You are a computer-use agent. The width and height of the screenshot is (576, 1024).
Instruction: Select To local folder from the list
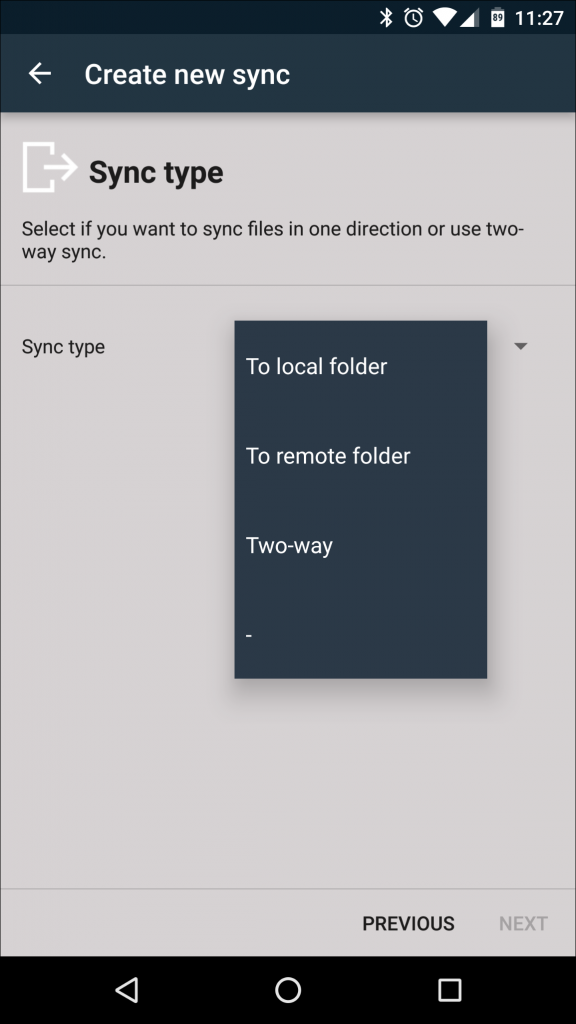(x=316, y=366)
